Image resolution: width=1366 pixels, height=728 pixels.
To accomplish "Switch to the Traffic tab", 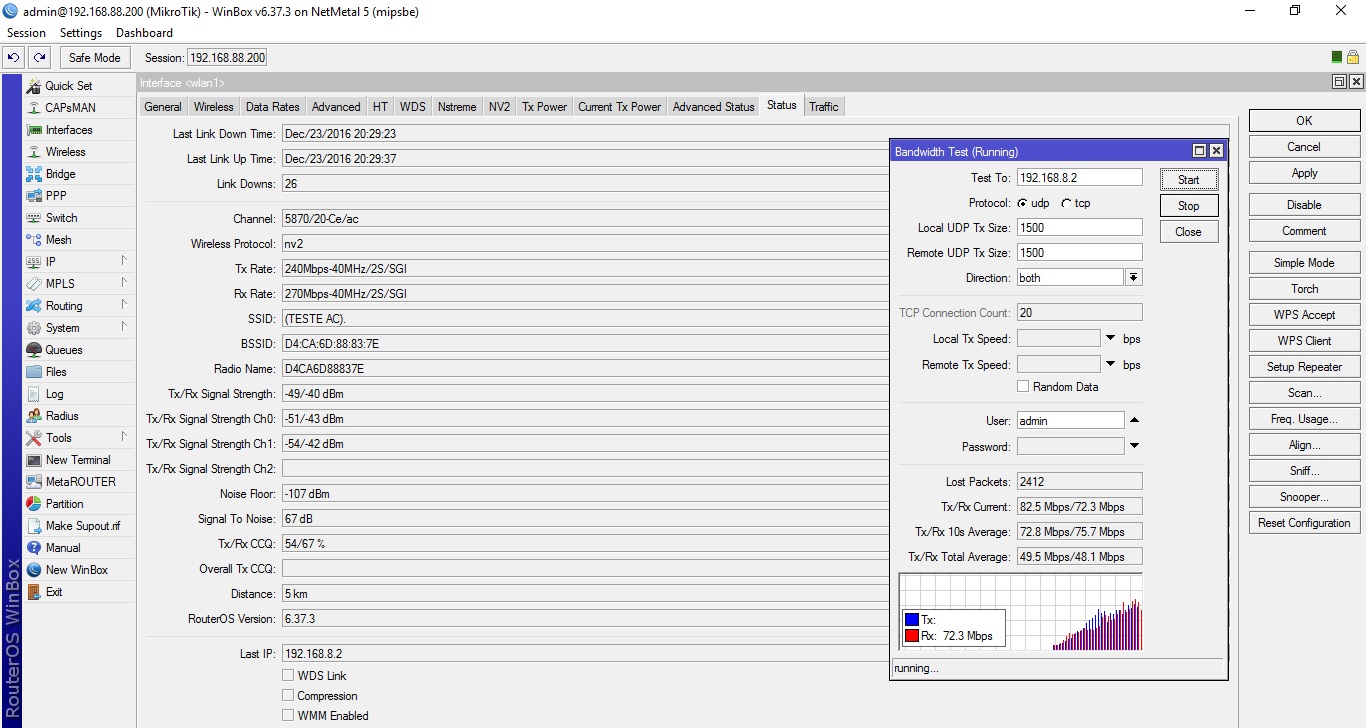I will click(x=824, y=107).
